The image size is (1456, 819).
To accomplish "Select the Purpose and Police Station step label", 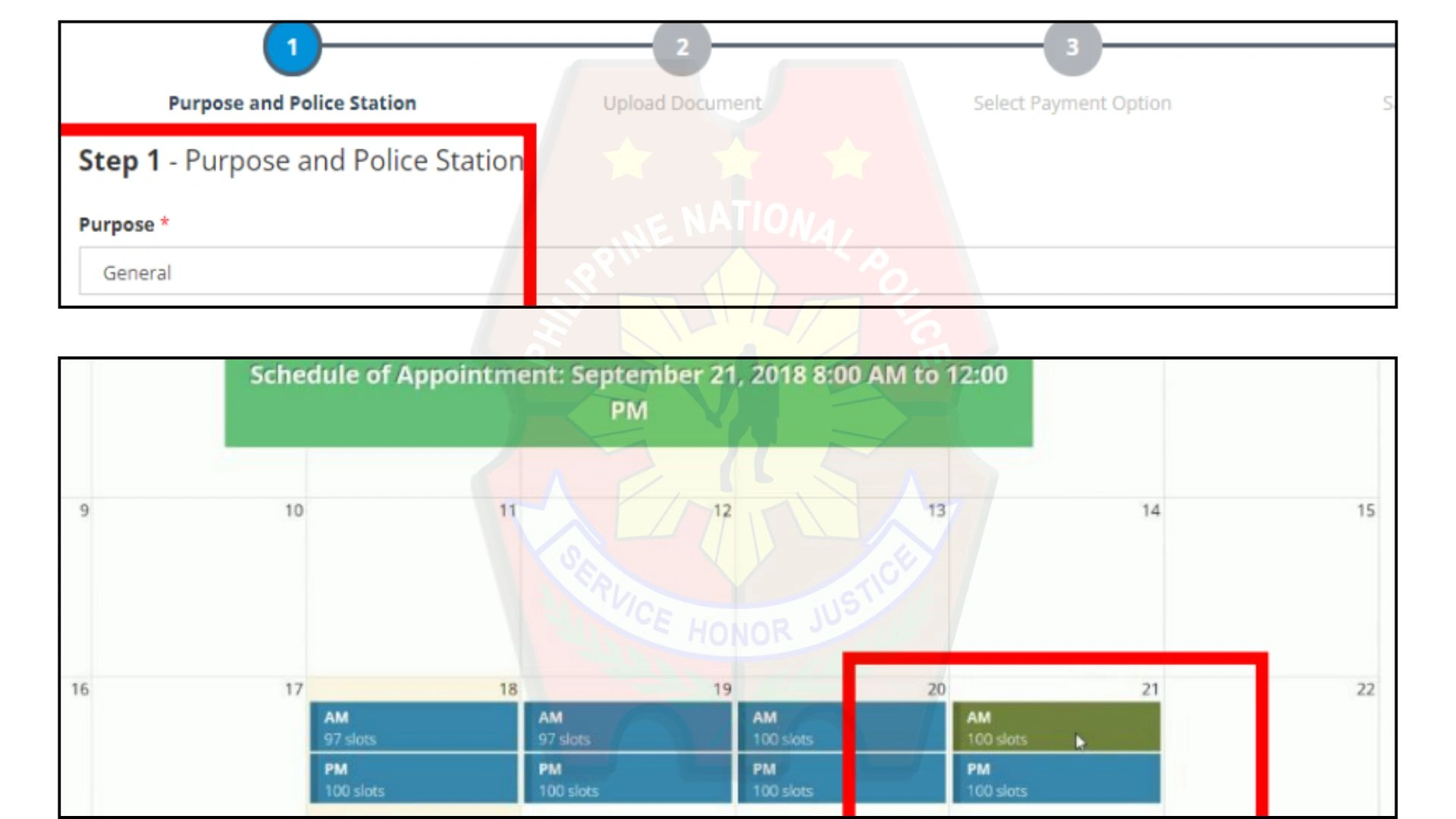I will (292, 103).
